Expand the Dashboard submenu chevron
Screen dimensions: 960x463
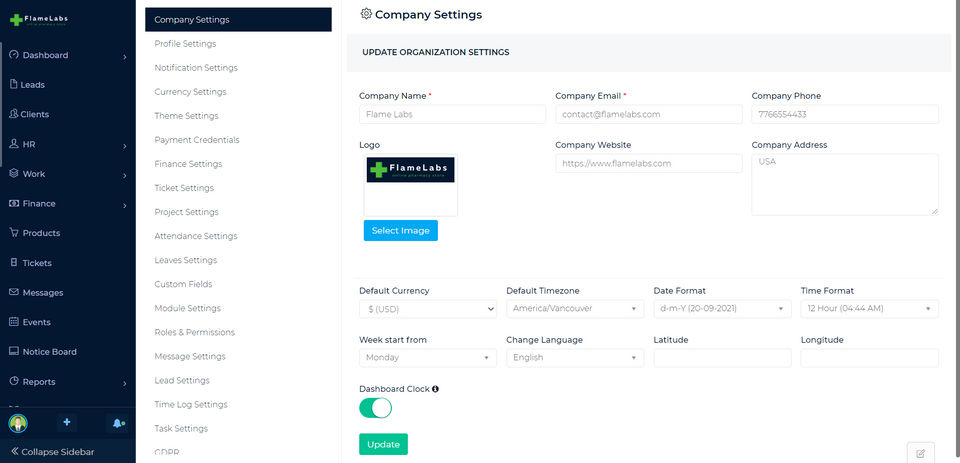[x=124, y=57]
